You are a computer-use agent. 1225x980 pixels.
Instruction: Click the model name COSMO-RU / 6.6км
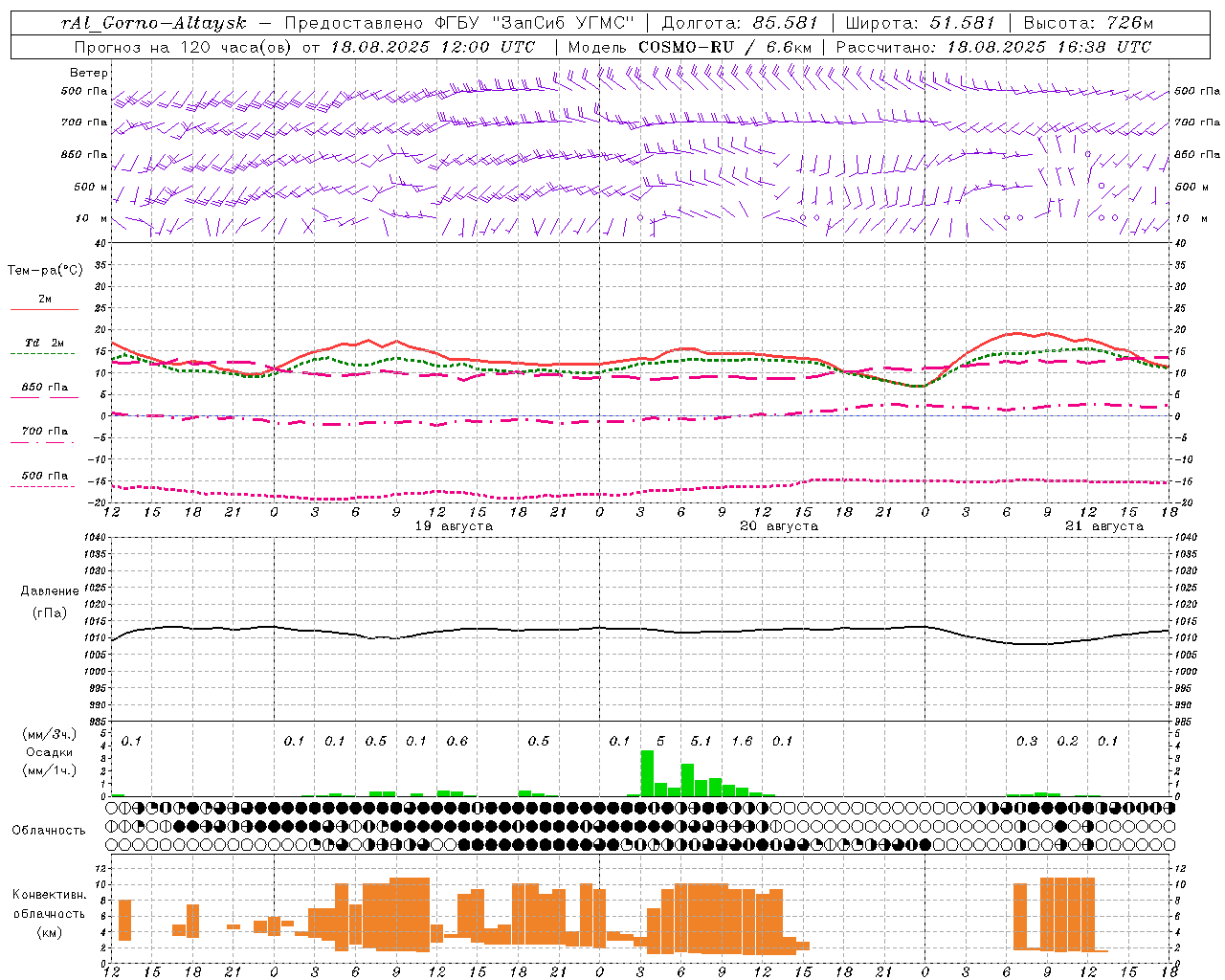[x=724, y=46]
